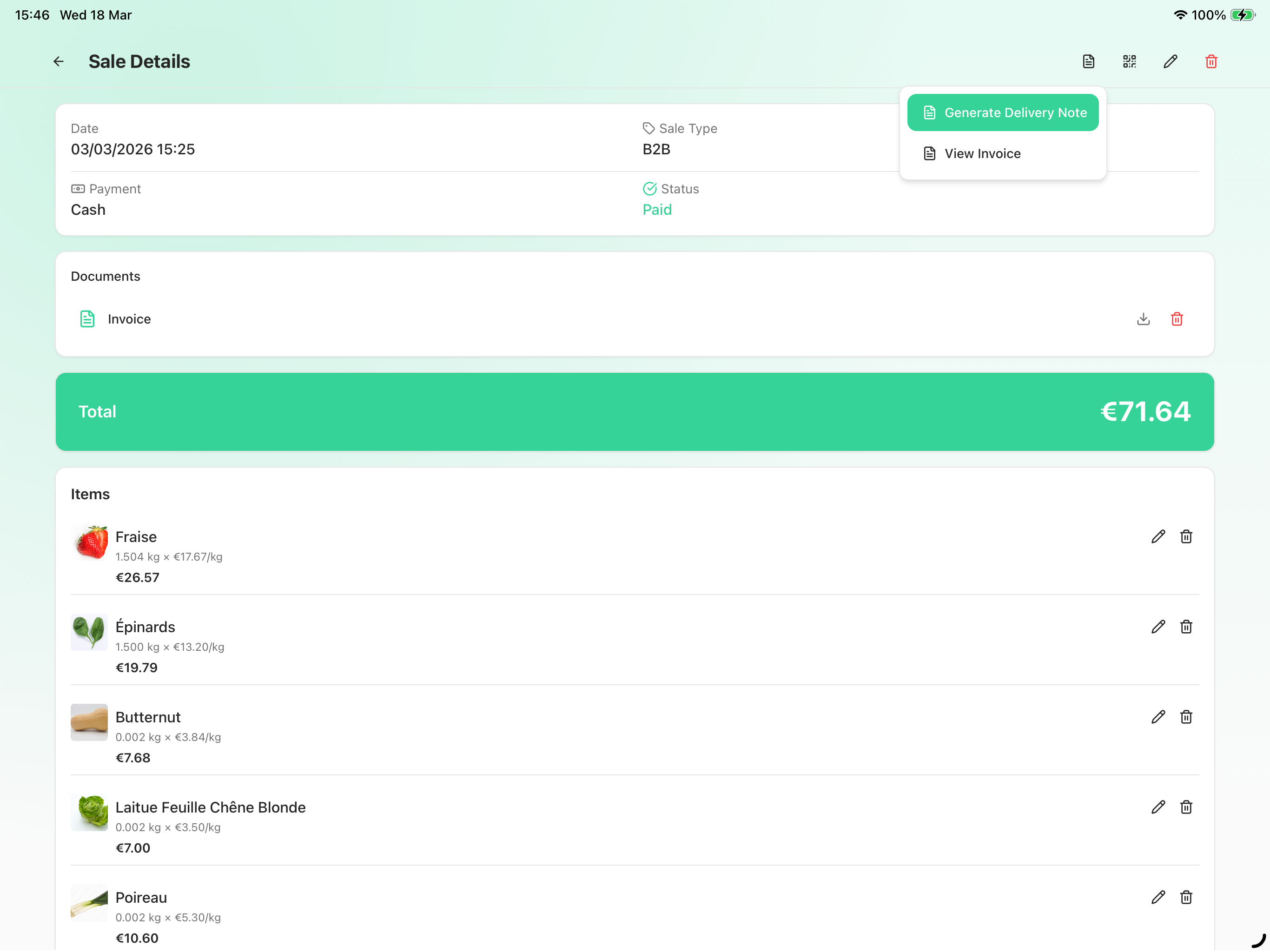Click the Paid status value
Viewport: 1270px width, 952px height.
click(657, 210)
